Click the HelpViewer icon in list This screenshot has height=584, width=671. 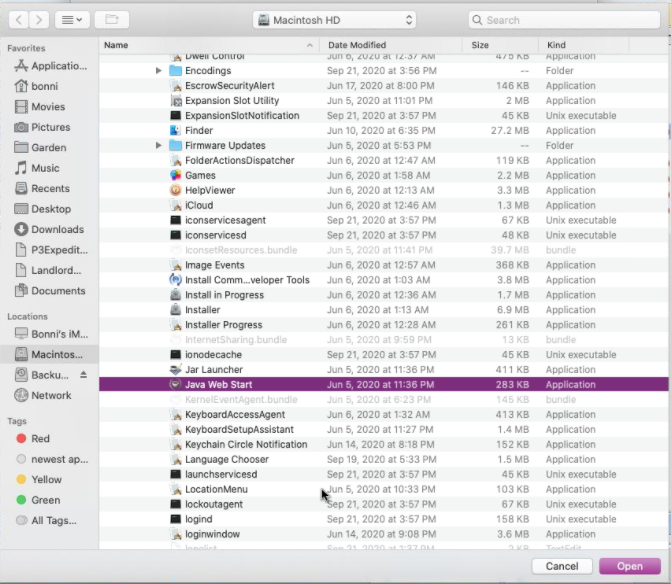[x=176, y=190]
